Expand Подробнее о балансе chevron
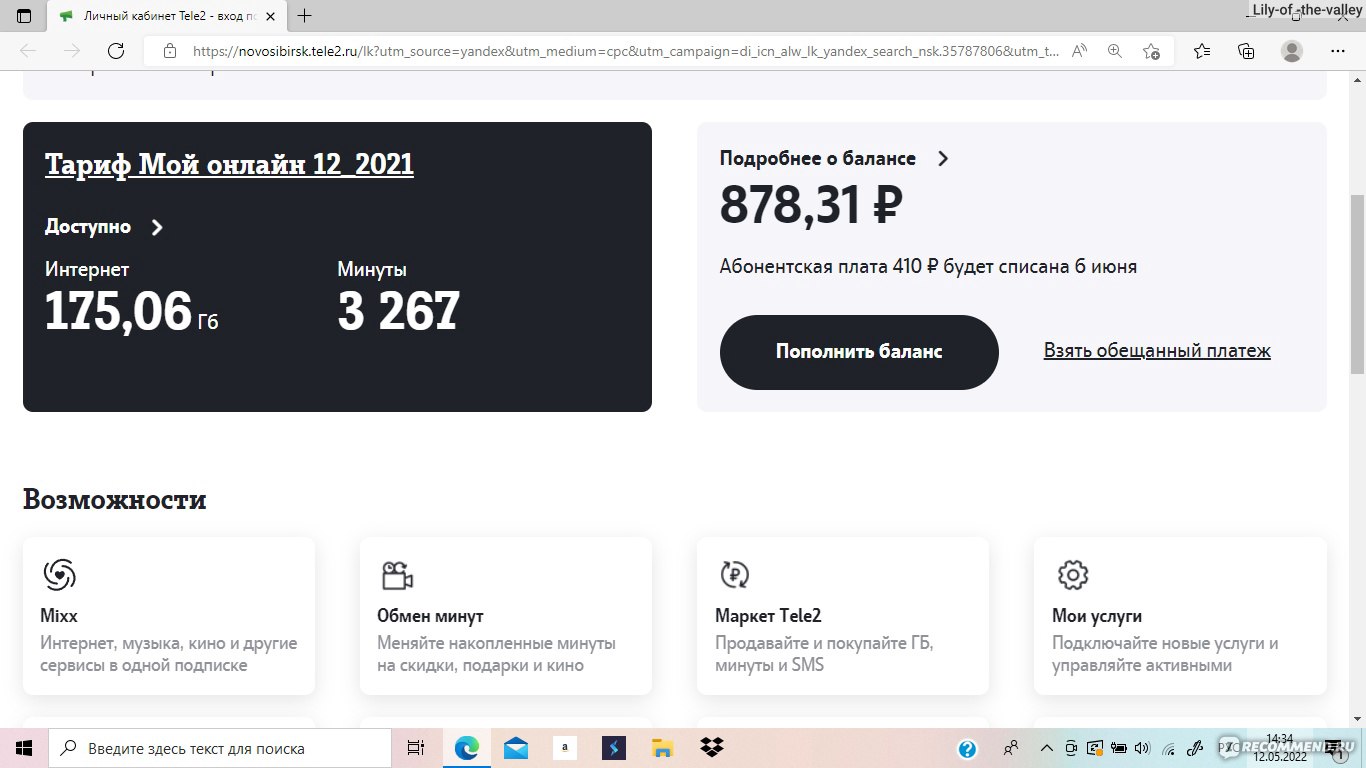The image size is (1366, 768). pos(942,158)
